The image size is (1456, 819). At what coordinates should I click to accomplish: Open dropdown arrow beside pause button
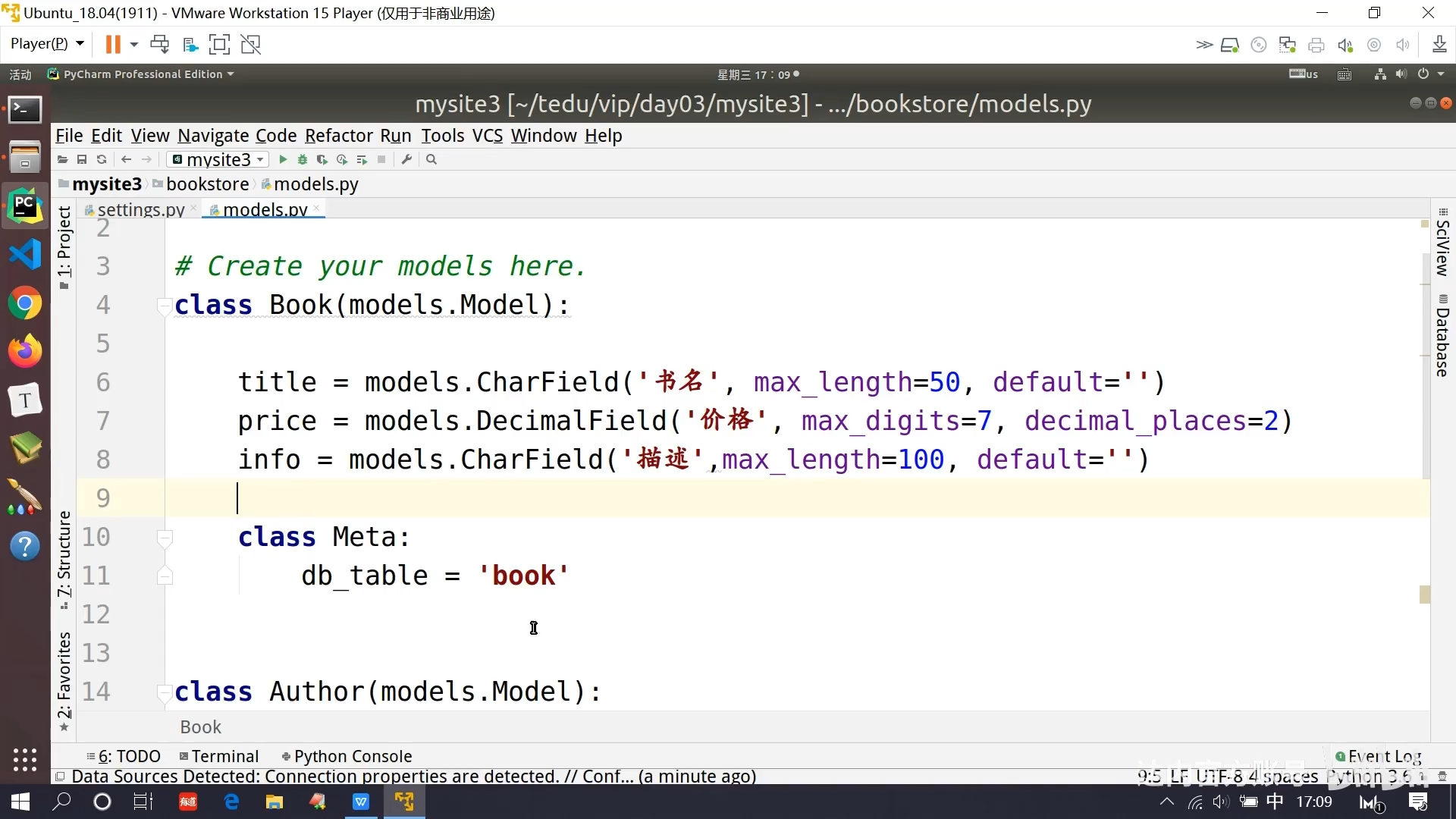134,45
